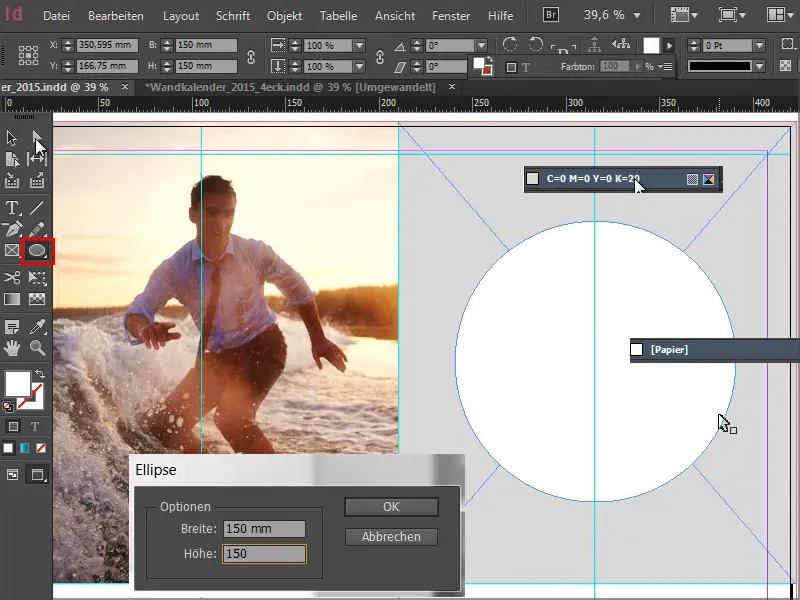Select the Zoom magnifier tool
Viewport: 800px width, 600px height.
click(37, 348)
